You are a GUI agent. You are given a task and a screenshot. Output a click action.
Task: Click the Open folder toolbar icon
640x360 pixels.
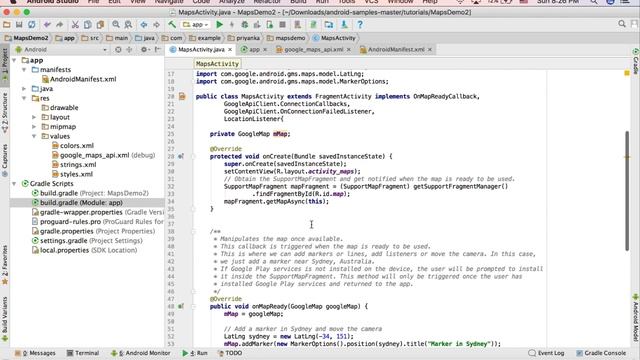point(7,25)
